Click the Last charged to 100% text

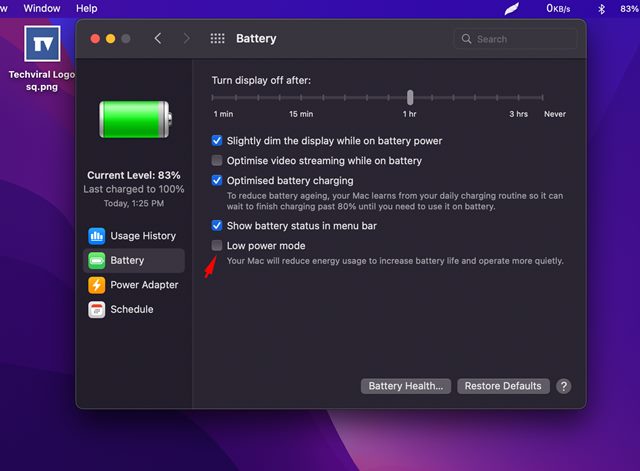pyautogui.click(x=134, y=189)
